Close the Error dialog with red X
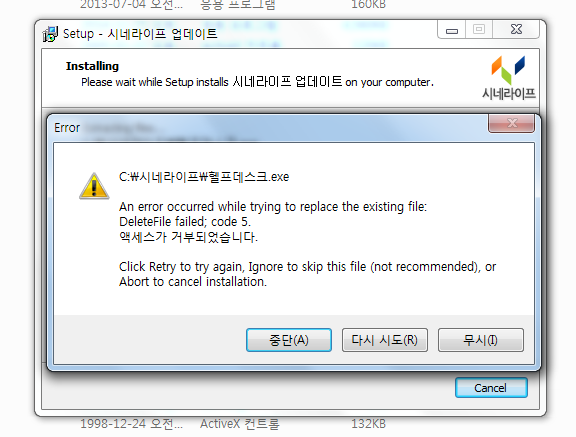 (511, 123)
